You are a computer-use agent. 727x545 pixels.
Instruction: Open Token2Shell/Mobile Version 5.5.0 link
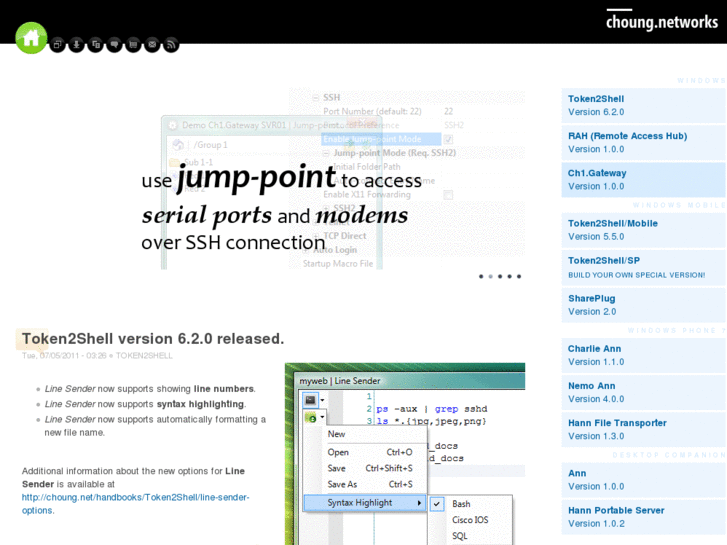(644, 230)
